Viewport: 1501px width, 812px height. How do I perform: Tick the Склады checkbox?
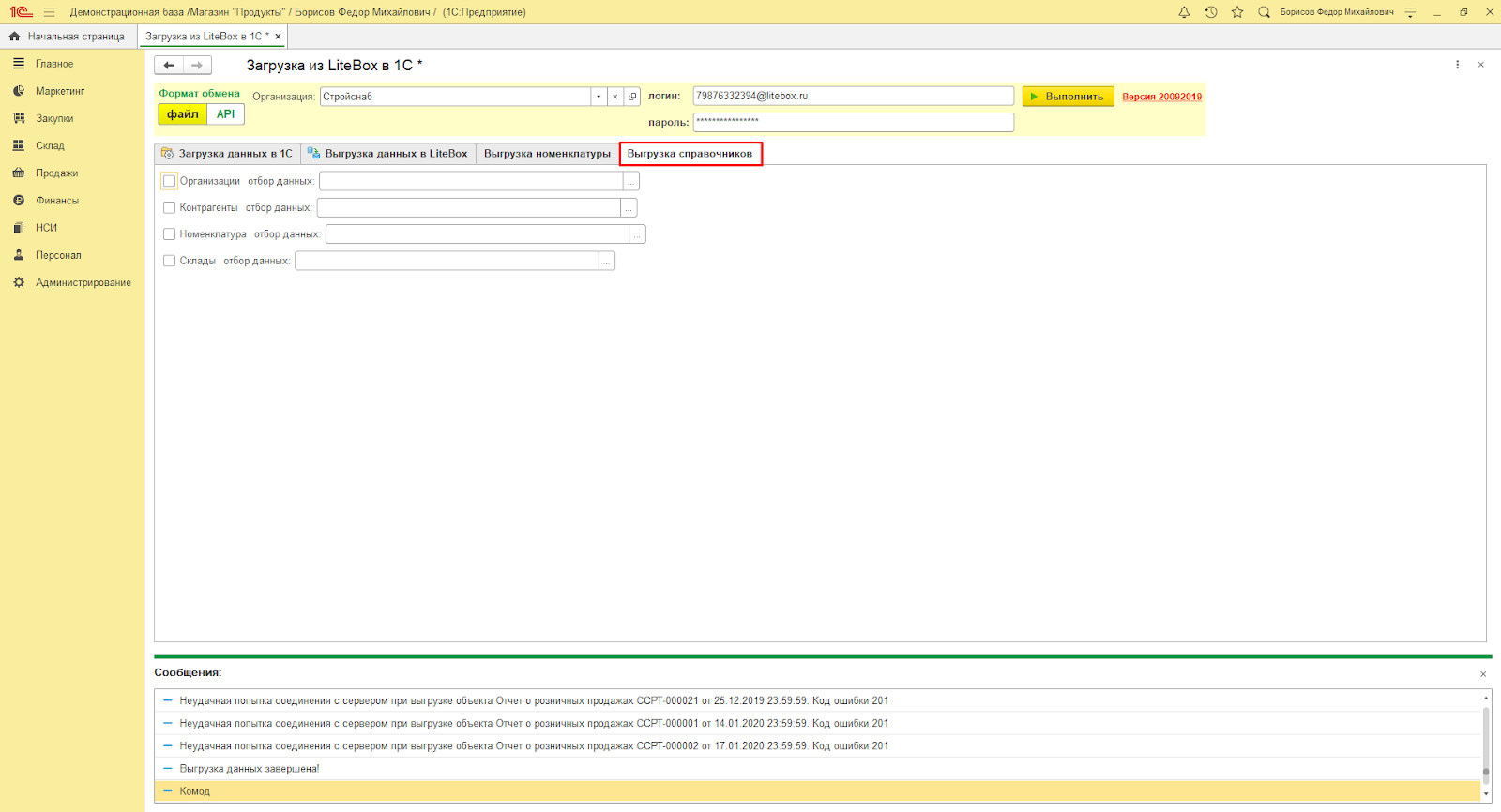point(170,261)
